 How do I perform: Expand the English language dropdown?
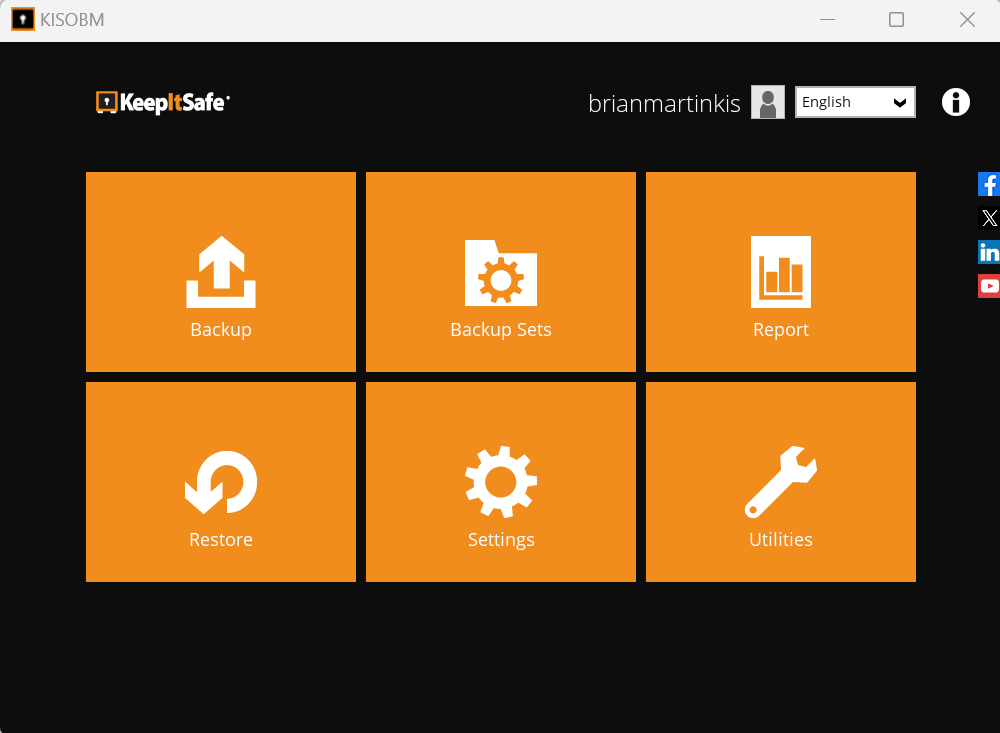pos(855,102)
